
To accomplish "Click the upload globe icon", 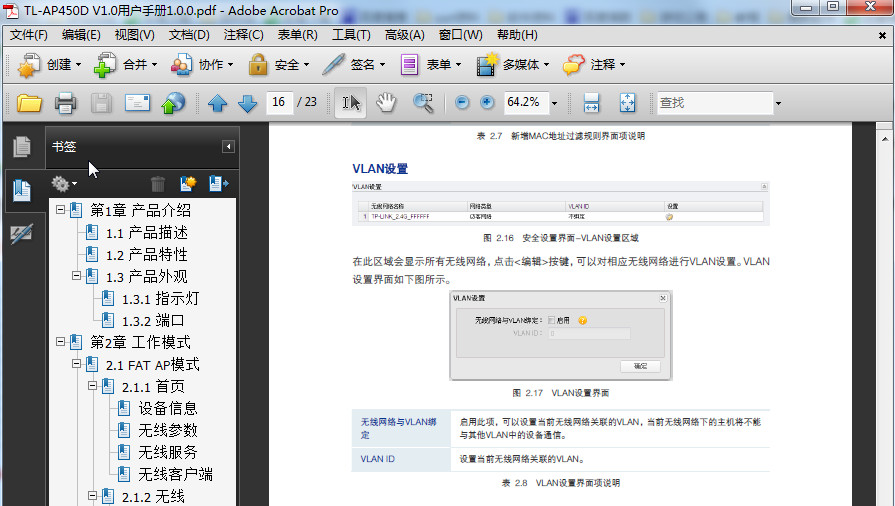I will point(173,103).
